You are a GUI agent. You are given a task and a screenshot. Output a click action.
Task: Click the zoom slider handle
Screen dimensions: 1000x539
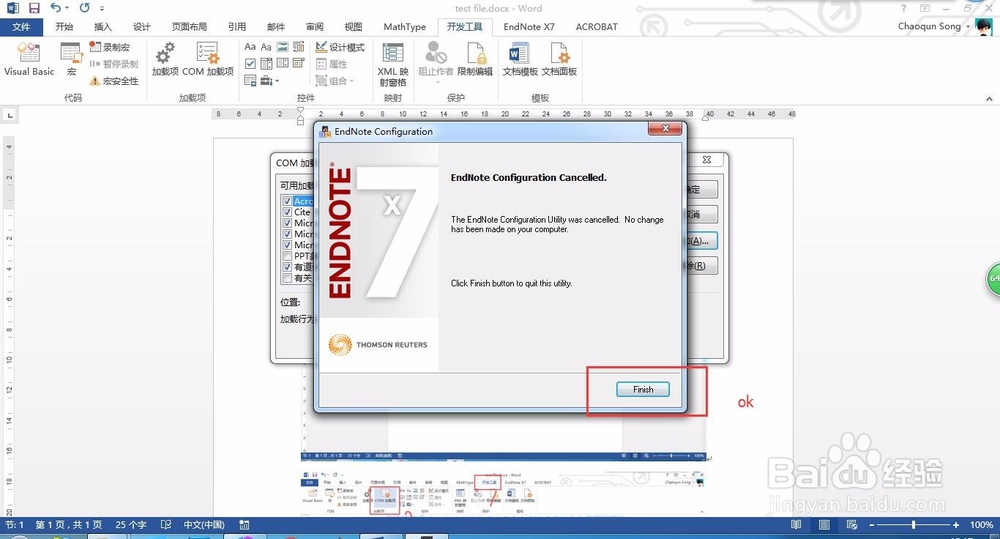click(913, 524)
